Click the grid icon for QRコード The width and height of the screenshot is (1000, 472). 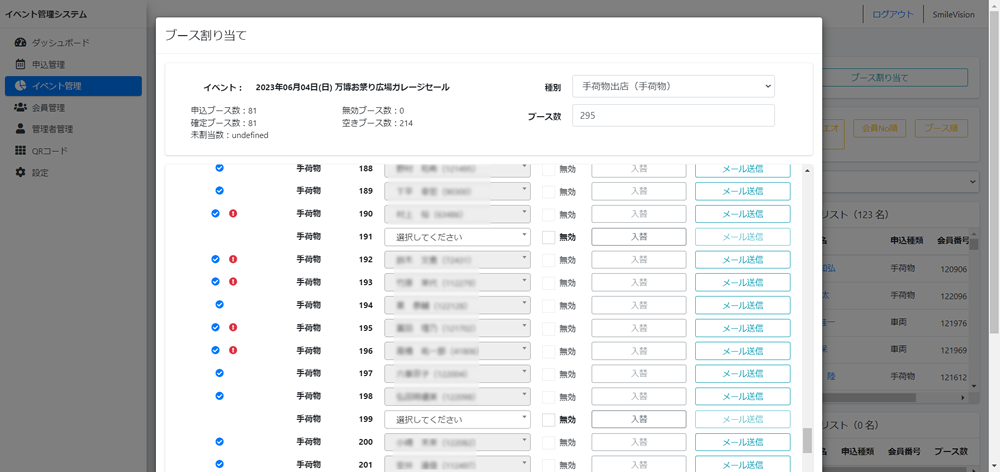point(20,151)
